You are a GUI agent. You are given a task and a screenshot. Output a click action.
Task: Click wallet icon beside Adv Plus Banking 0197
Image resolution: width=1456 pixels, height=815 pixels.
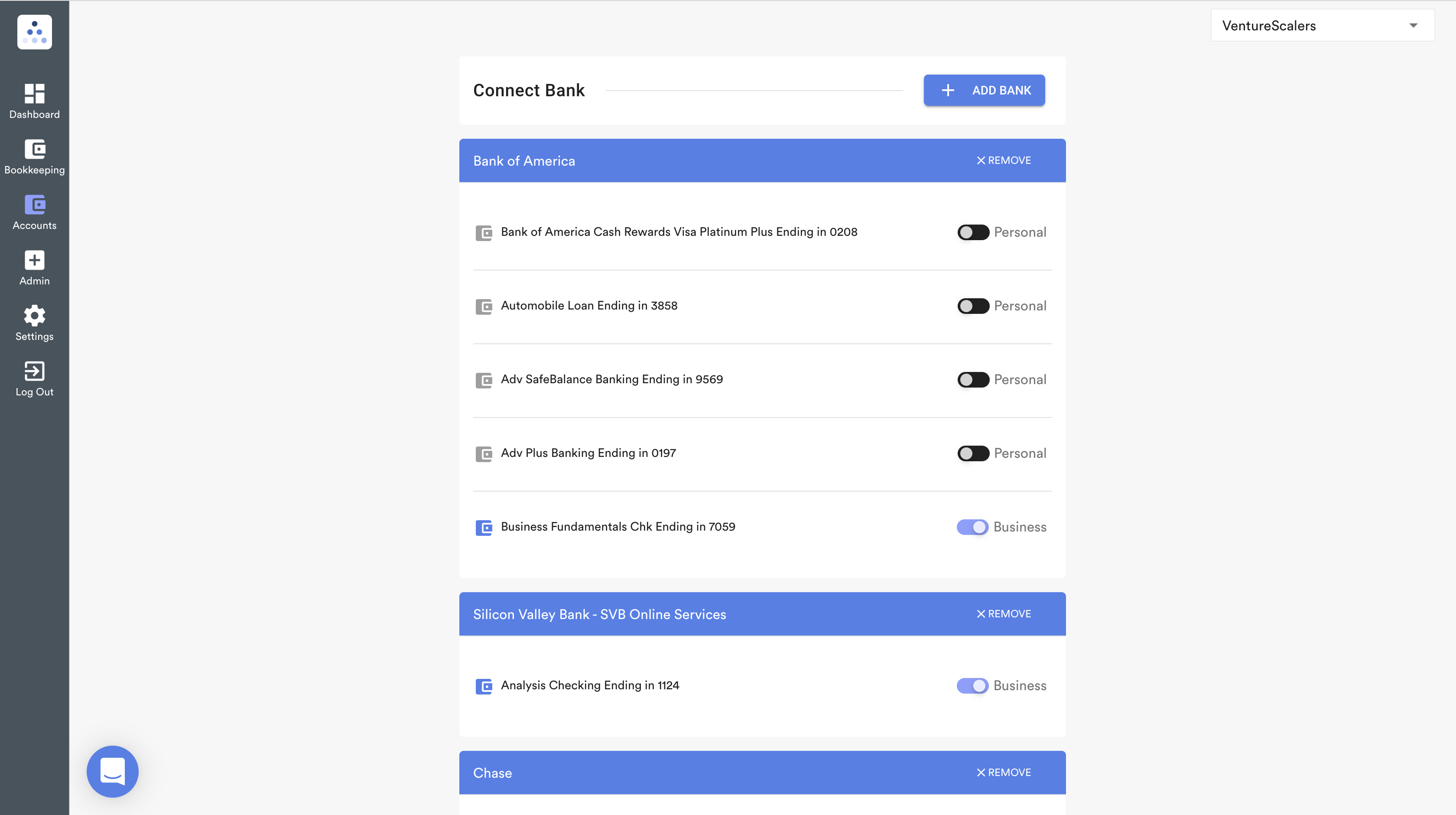[484, 454]
